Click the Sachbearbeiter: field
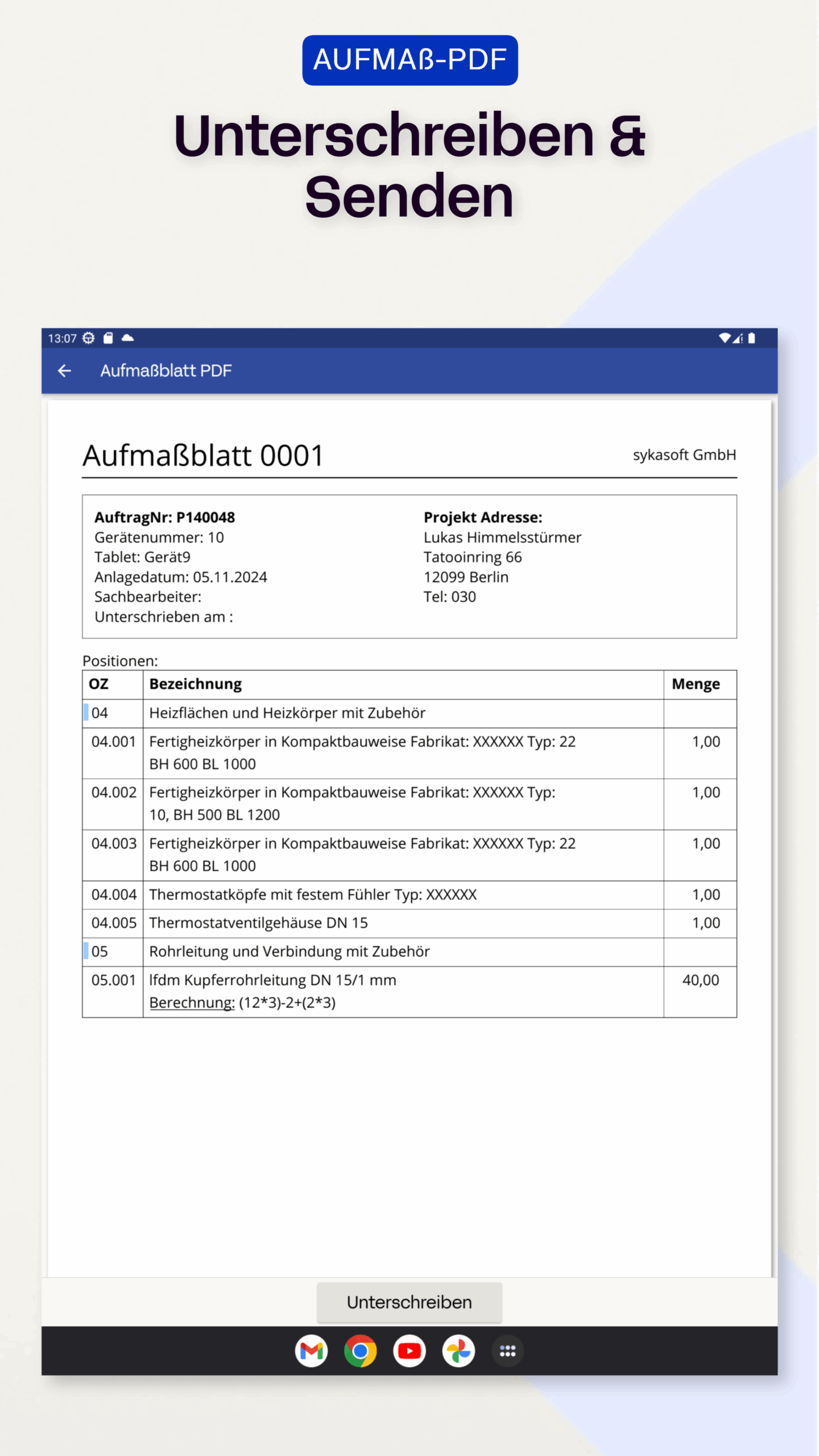 coord(148,597)
